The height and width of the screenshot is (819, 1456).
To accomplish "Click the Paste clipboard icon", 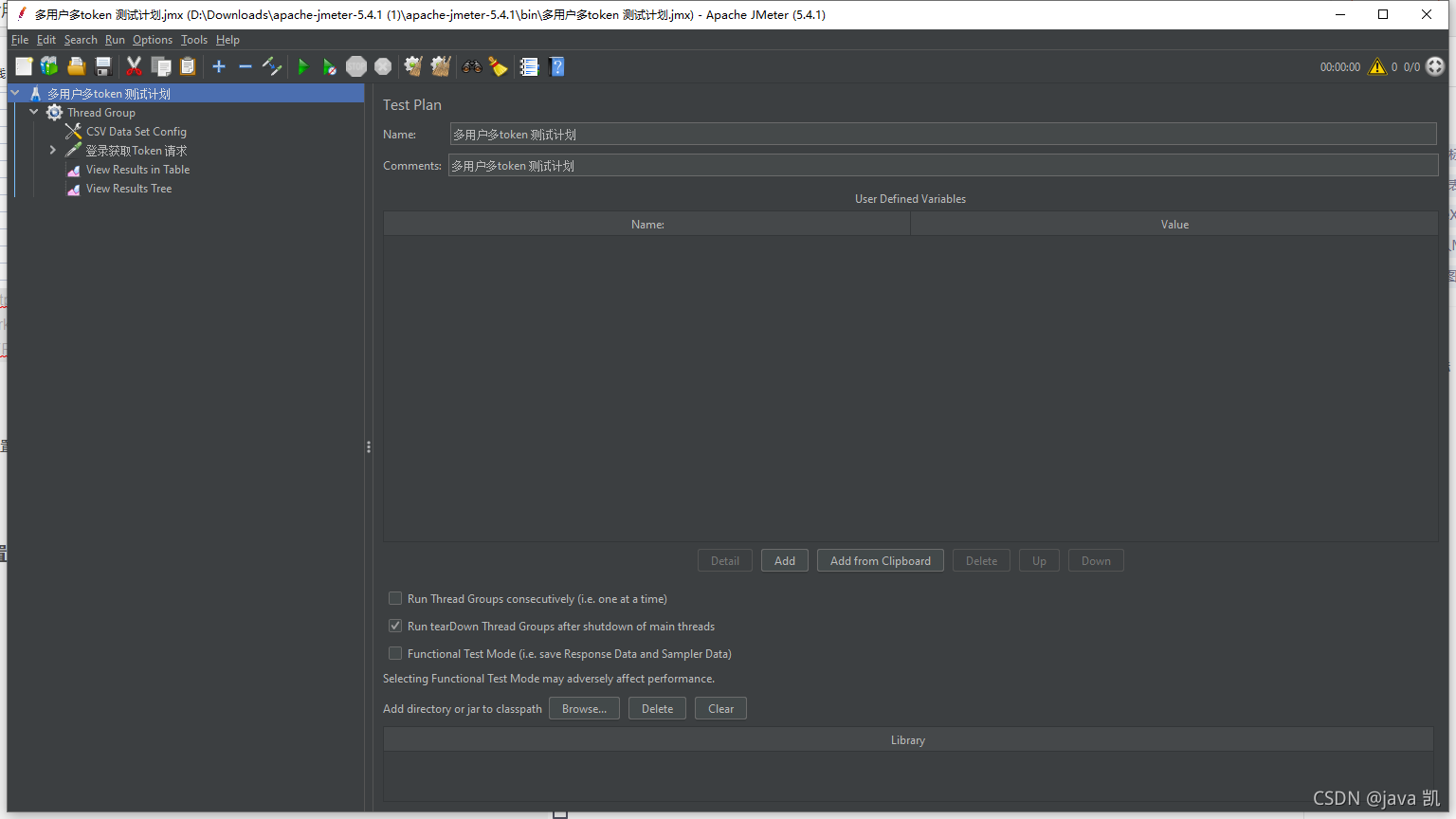I will tap(188, 66).
